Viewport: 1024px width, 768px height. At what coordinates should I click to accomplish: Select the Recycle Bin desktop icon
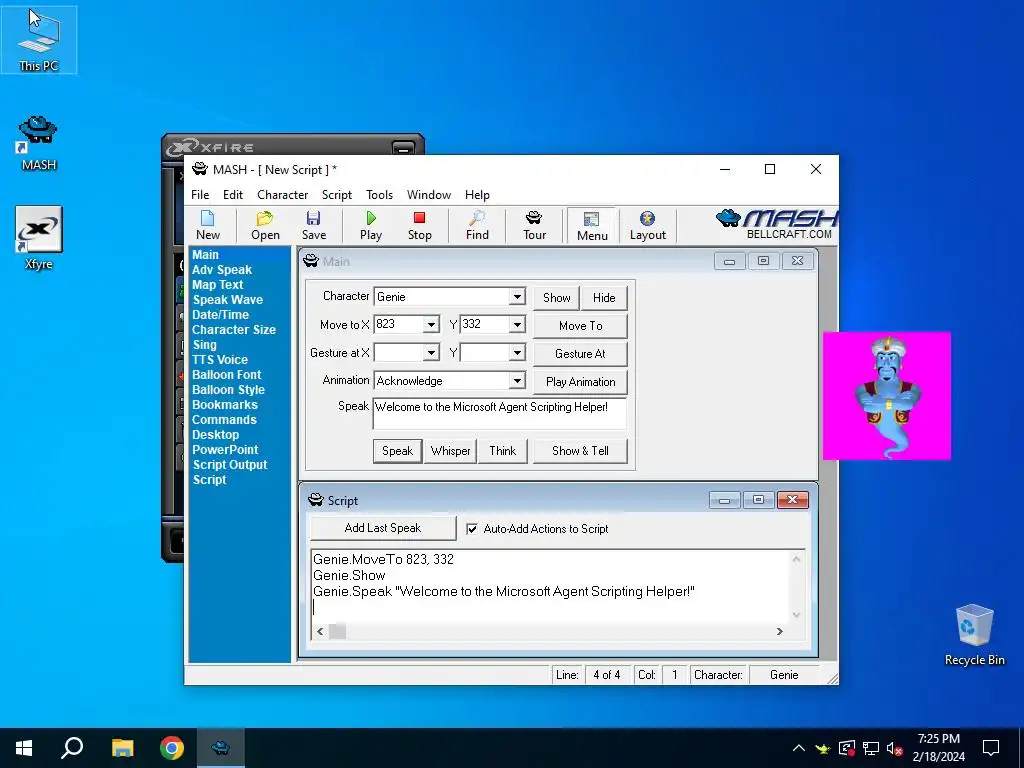pyautogui.click(x=974, y=635)
